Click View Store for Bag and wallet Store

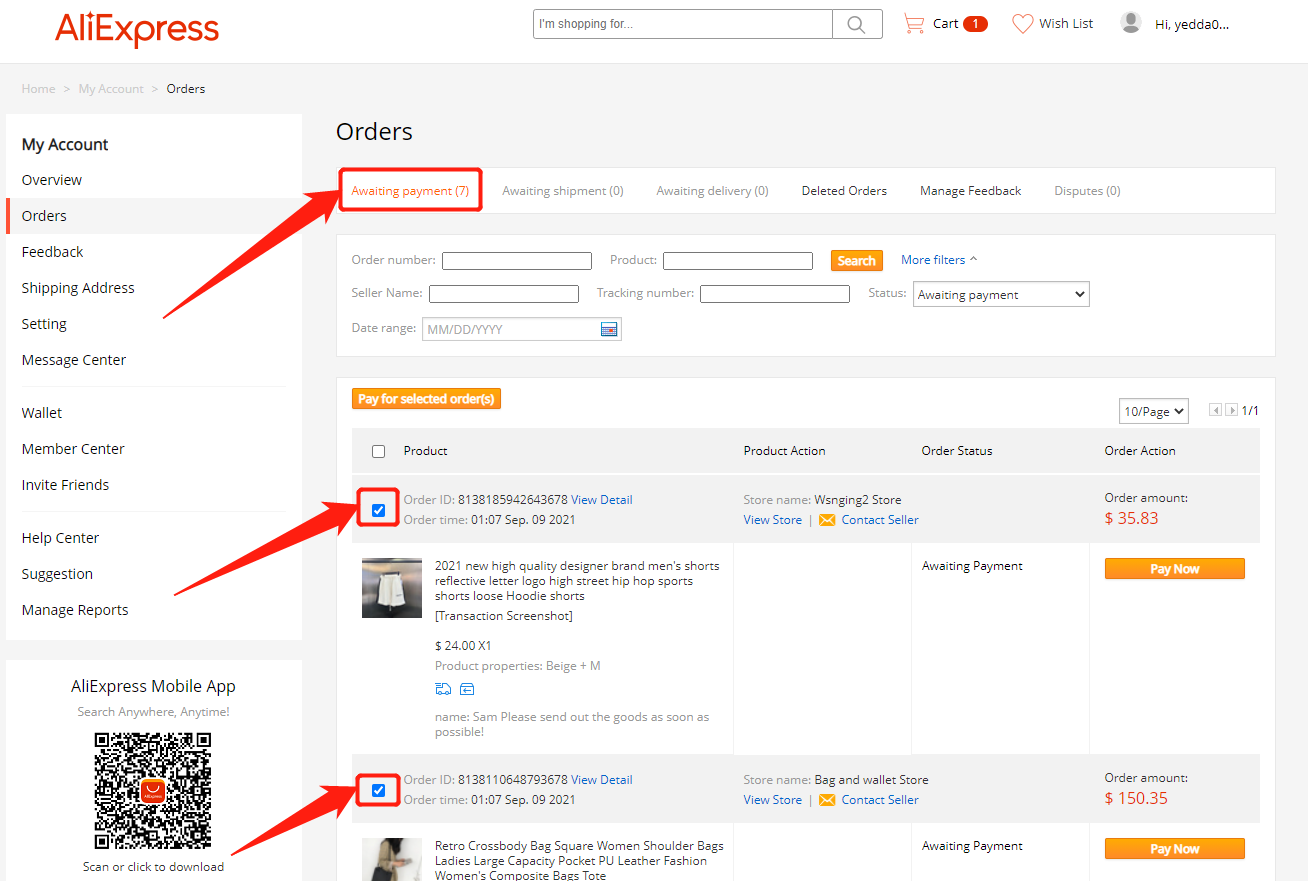click(772, 800)
